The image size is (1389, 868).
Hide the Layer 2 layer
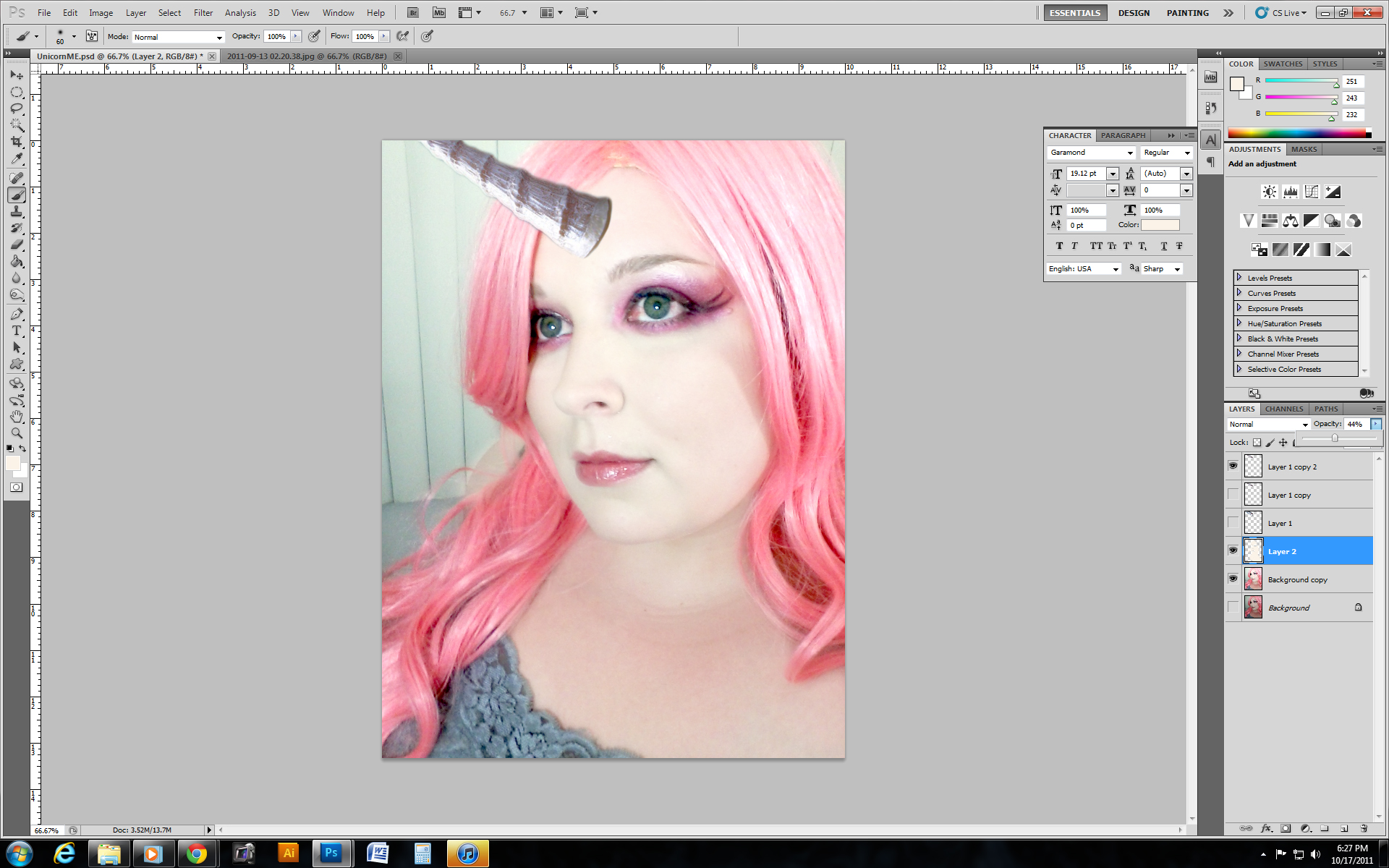pyautogui.click(x=1233, y=551)
